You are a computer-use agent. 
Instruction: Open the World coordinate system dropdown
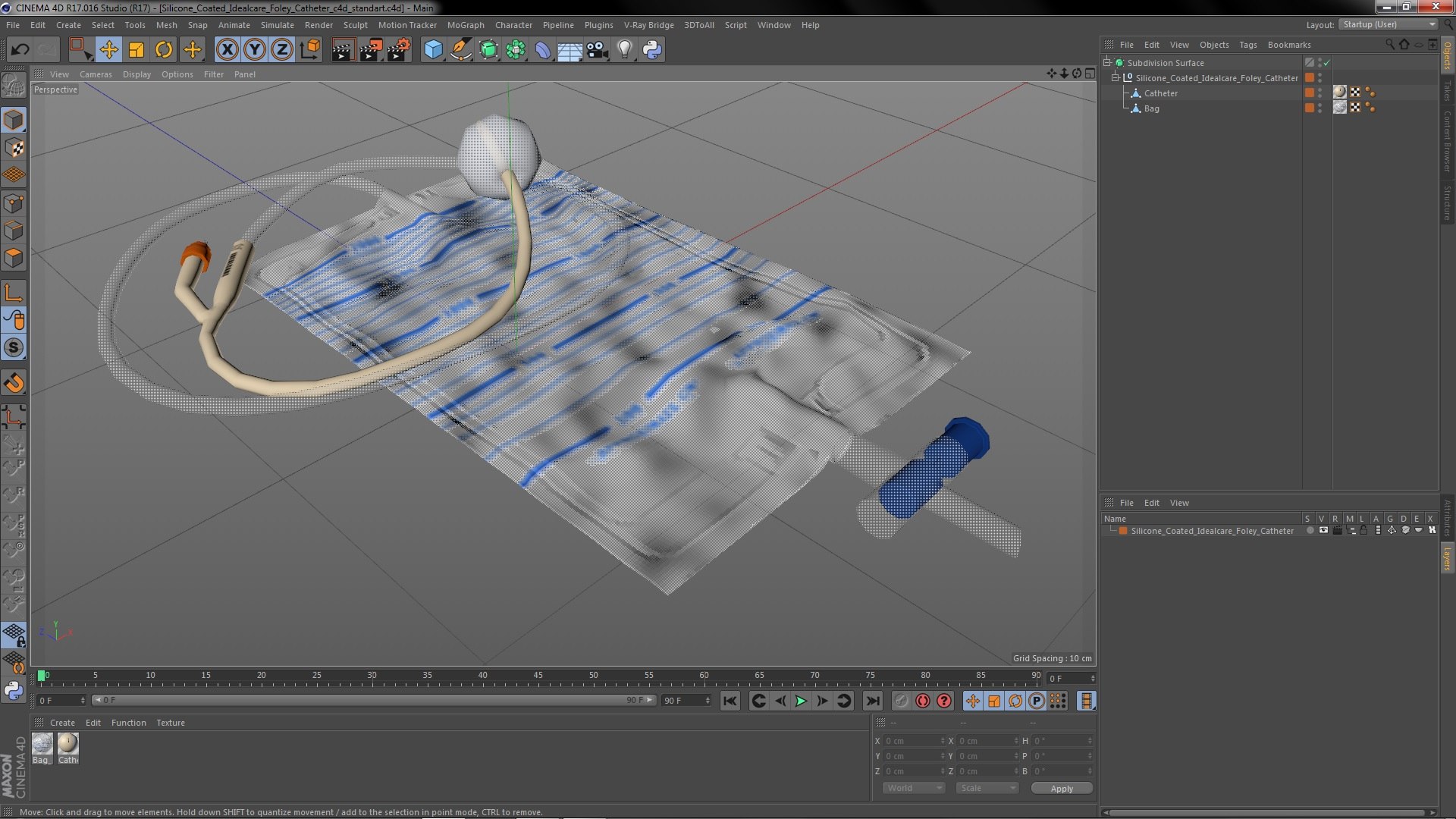click(x=914, y=788)
